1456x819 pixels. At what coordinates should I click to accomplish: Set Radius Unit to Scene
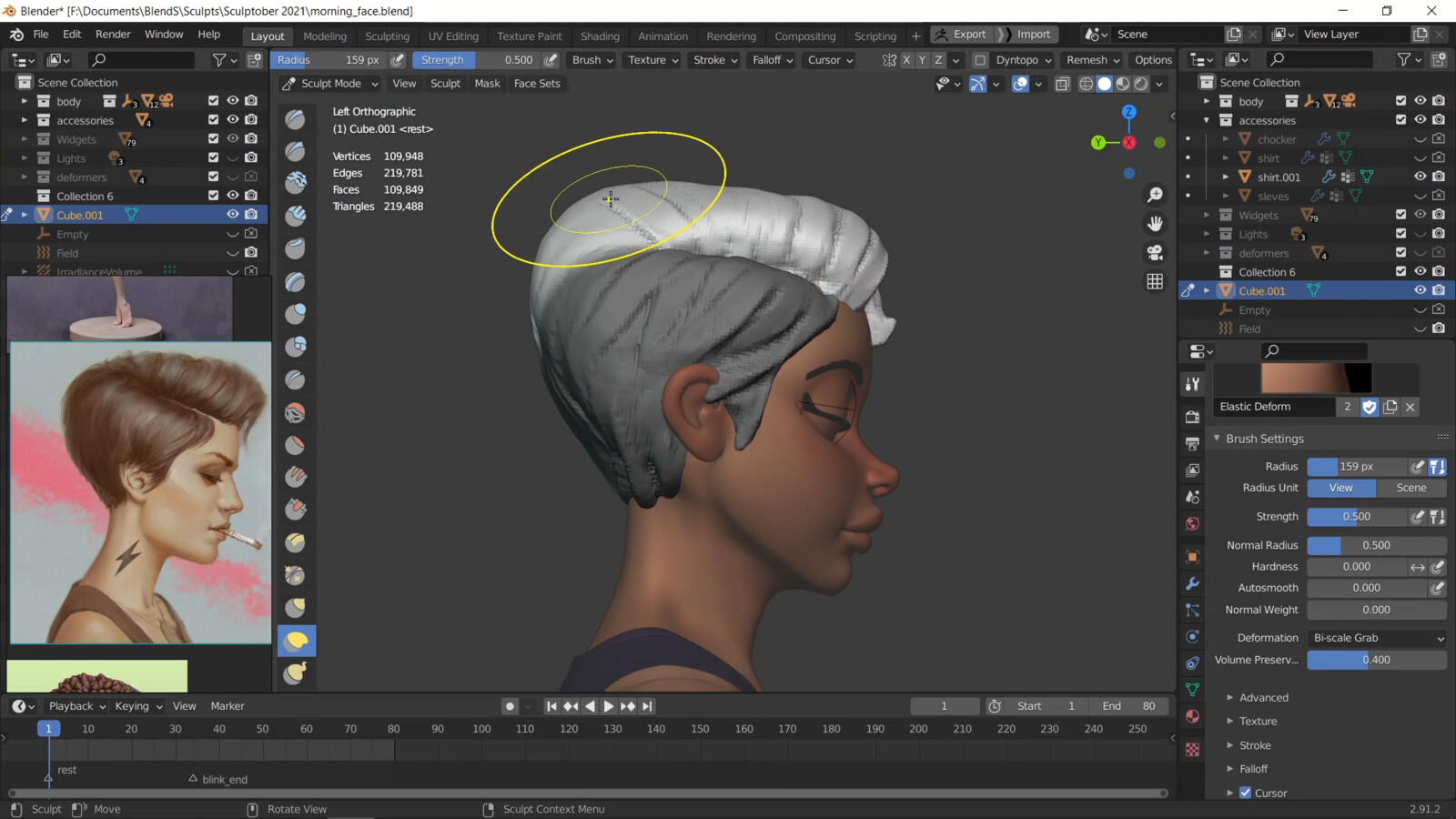click(1411, 488)
